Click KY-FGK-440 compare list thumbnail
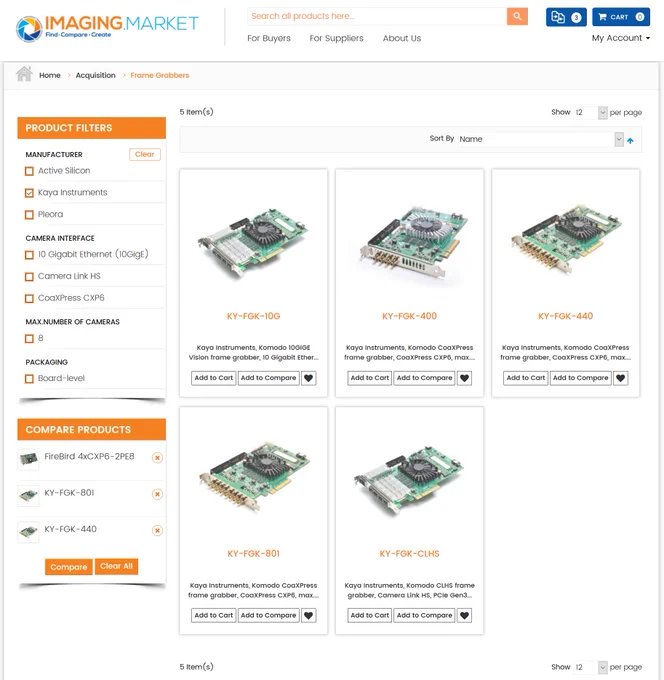The width and height of the screenshot is (664, 680). [x=29, y=532]
